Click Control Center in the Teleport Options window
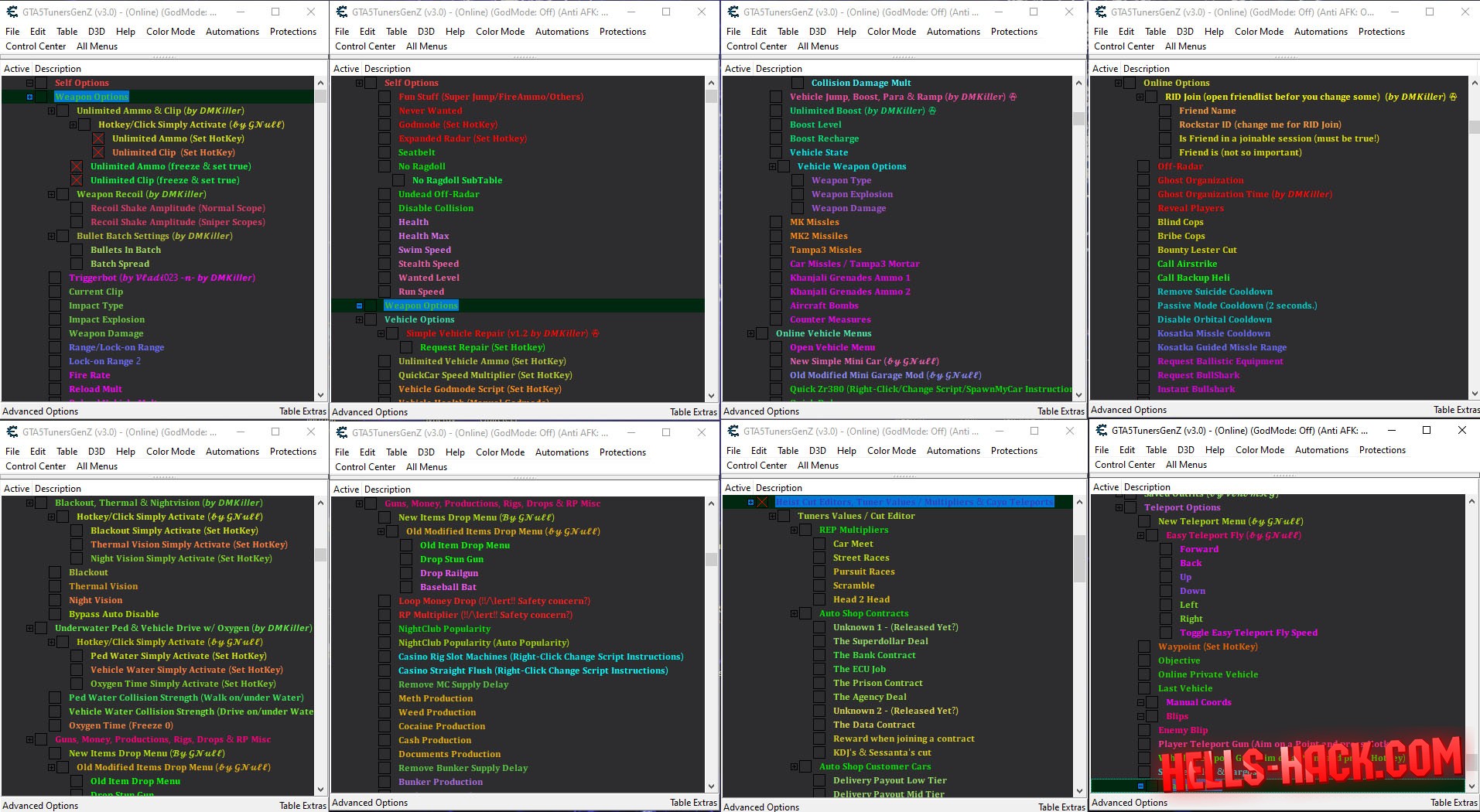The image size is (1480, 812). point(1124,464)
